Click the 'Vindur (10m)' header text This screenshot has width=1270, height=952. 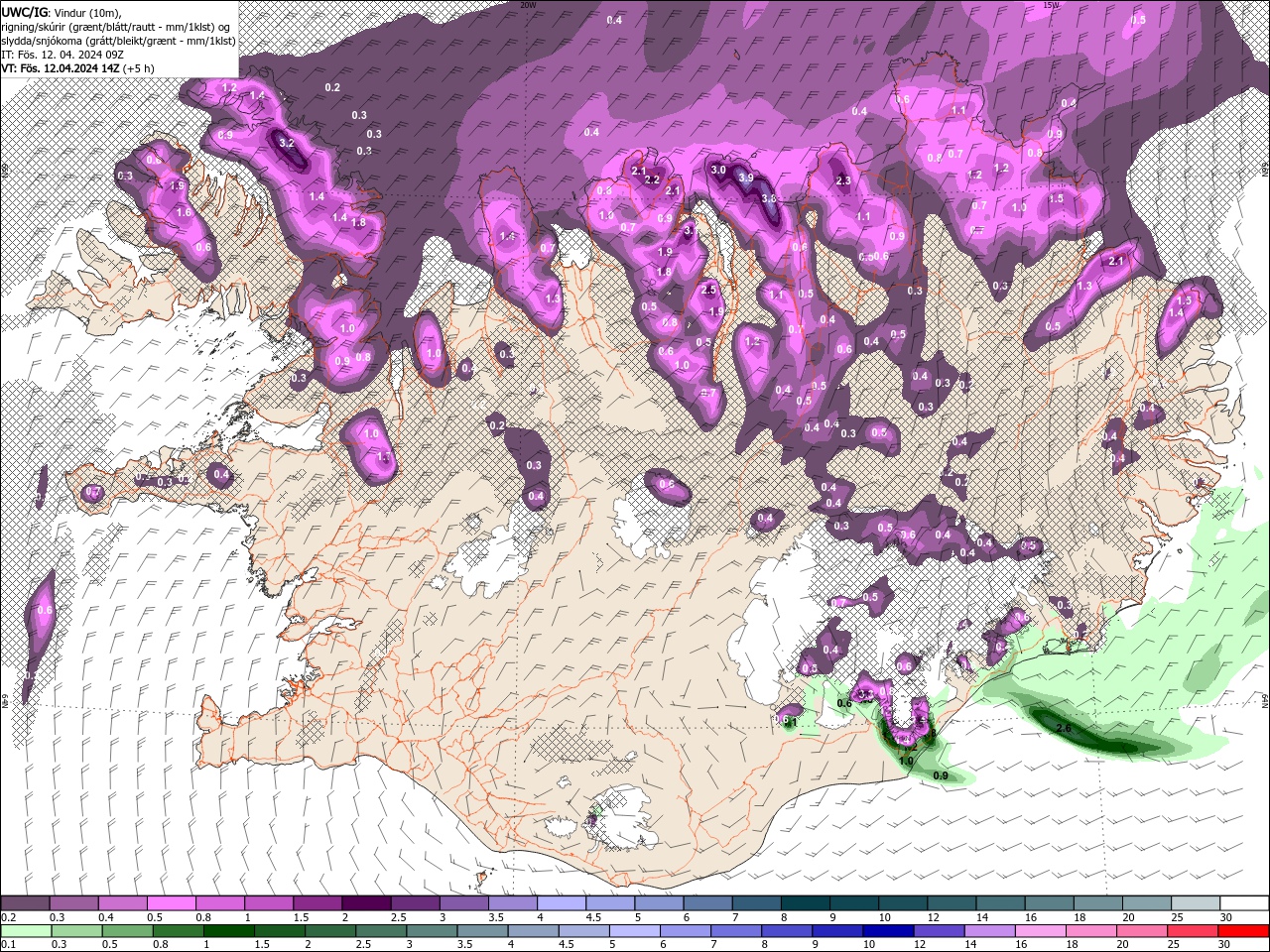click(86, 12)
